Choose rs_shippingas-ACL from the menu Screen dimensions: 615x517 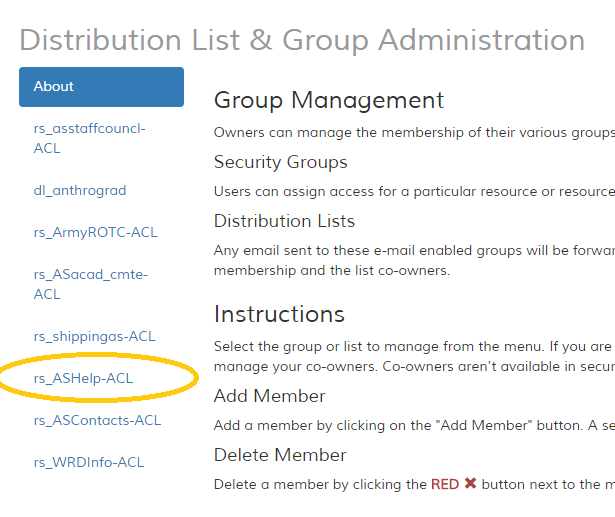pos(95,337)
